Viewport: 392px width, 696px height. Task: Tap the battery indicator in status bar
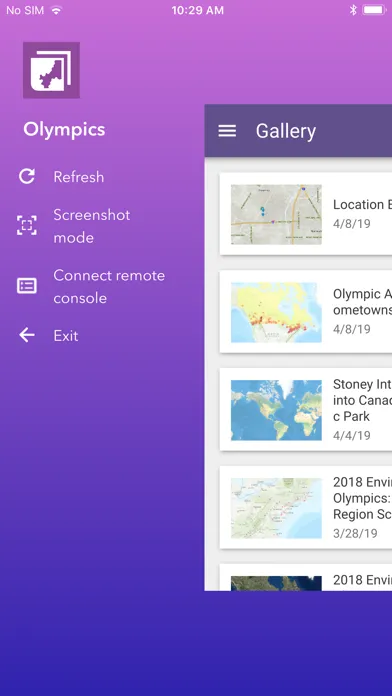[374, 10]
